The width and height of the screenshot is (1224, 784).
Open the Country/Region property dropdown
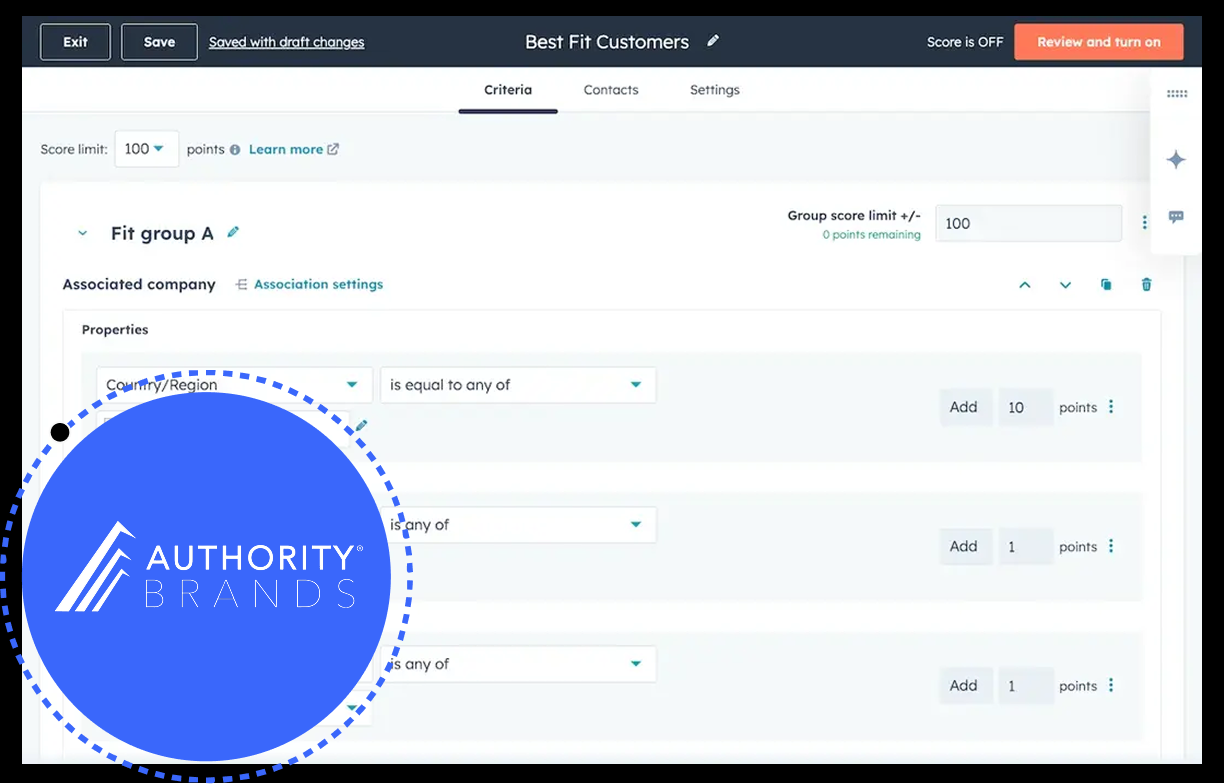(x=234, y=385)
